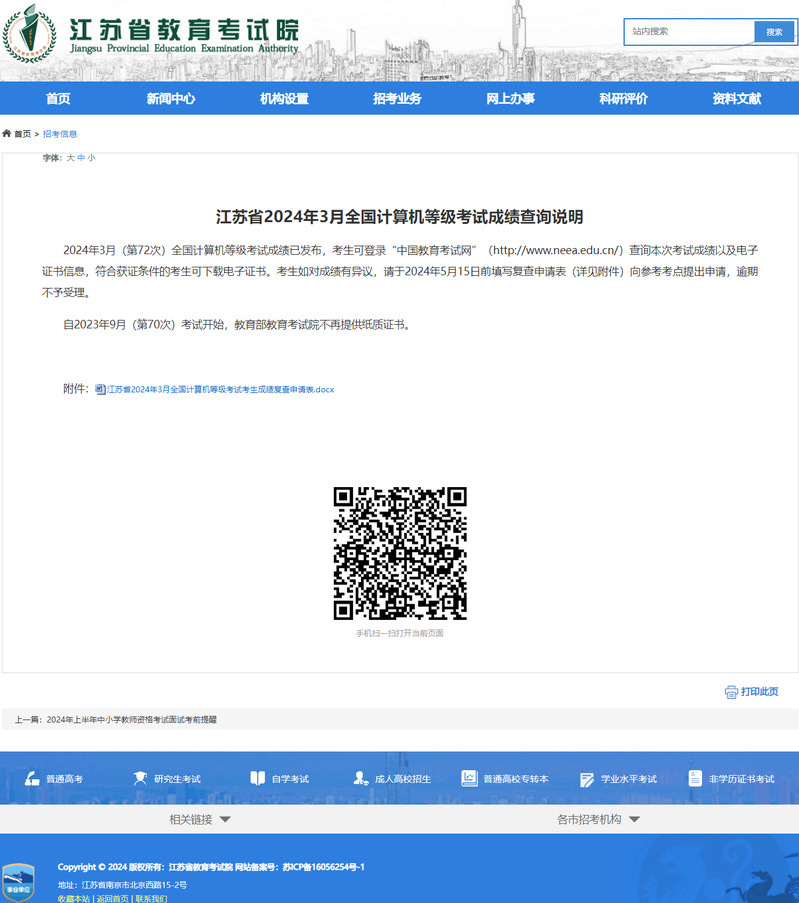Set font size to 中 (medium)
The width and height of the screenshot is (799, 903).
(81, 158)
